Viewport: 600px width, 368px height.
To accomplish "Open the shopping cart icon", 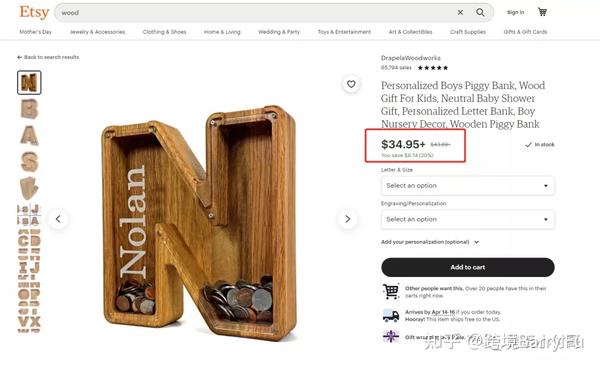I will [542, 12].
